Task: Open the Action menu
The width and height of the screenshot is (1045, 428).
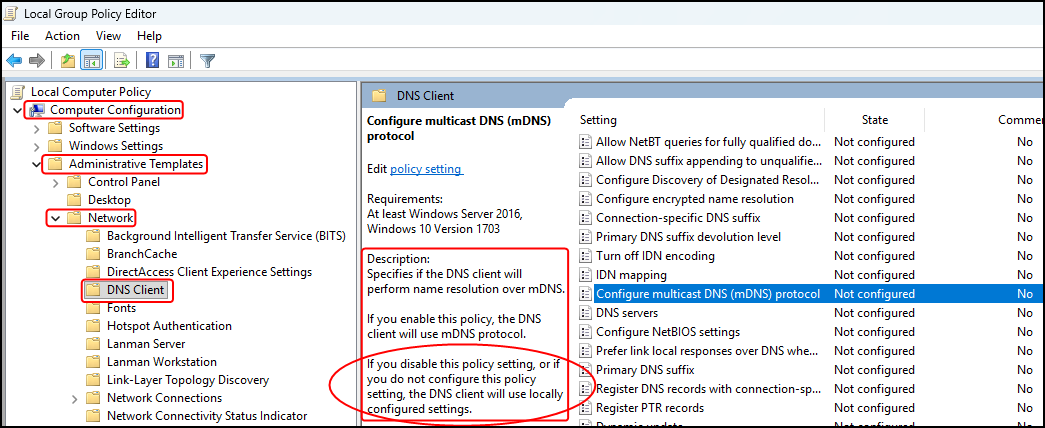Action: (x=62, y=36)
